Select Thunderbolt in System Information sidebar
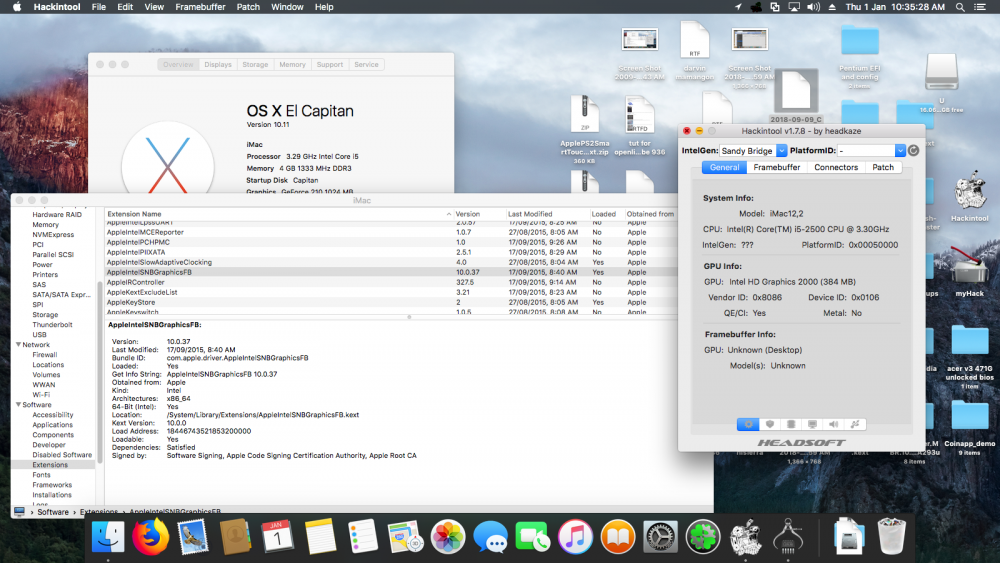The width and height of the screenshot is (1000, 563). click(52, 325)
